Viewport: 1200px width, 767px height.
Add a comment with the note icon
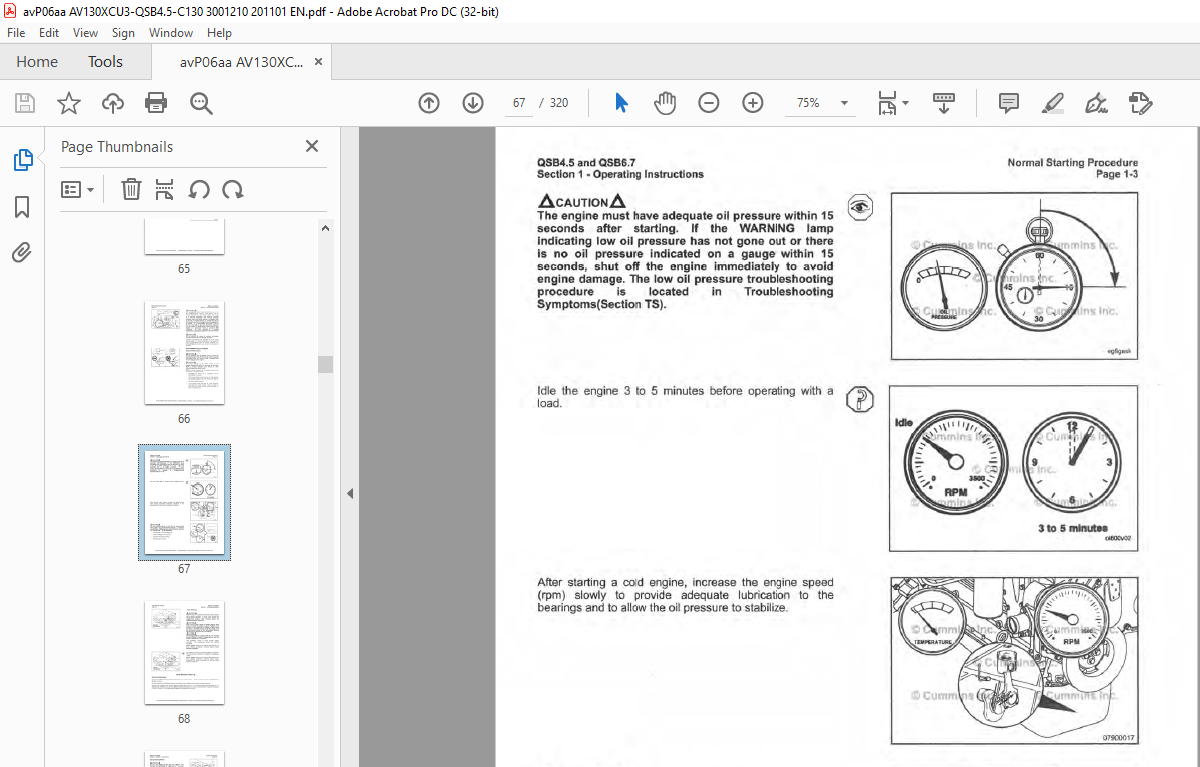click(x=1009, y=103)
